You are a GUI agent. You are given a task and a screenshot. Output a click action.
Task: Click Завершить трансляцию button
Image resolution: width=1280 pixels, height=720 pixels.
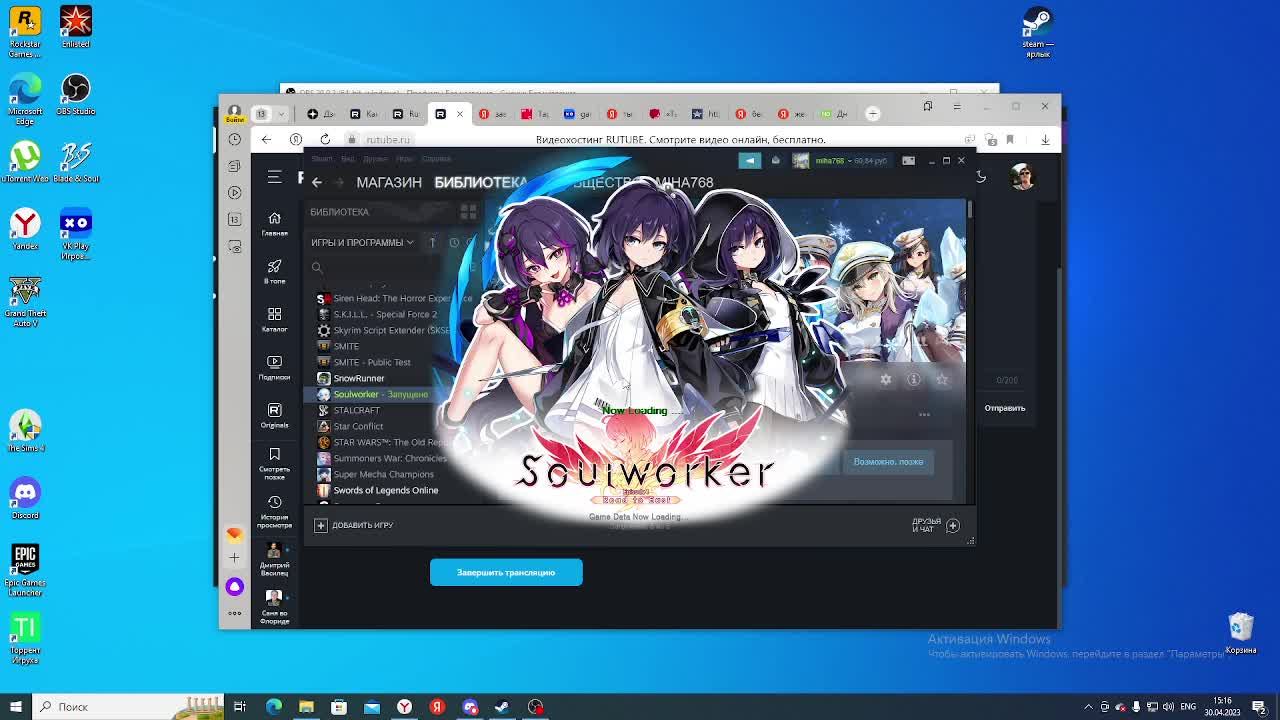506,572
